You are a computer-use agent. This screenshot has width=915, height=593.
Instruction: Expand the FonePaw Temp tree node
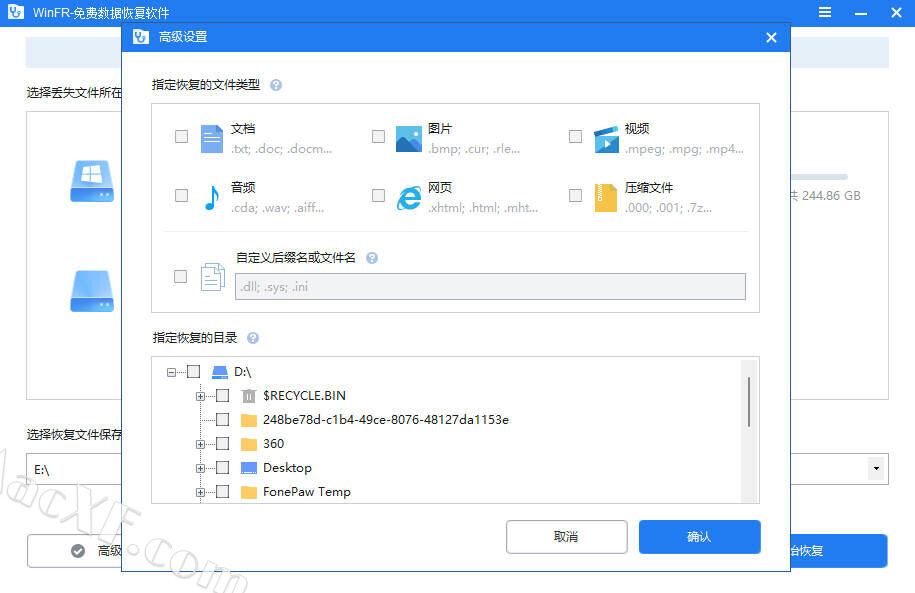[200, 492]
